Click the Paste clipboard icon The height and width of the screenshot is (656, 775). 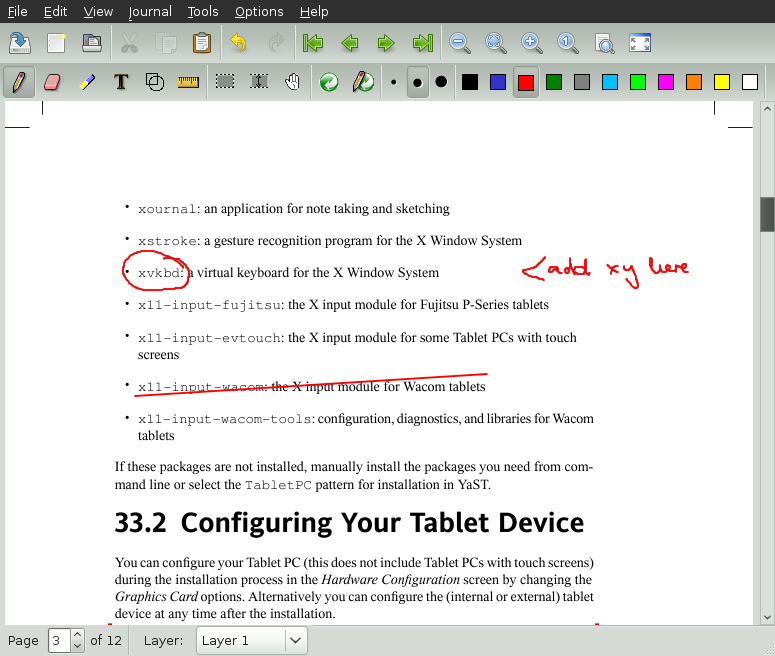(202, 43)
